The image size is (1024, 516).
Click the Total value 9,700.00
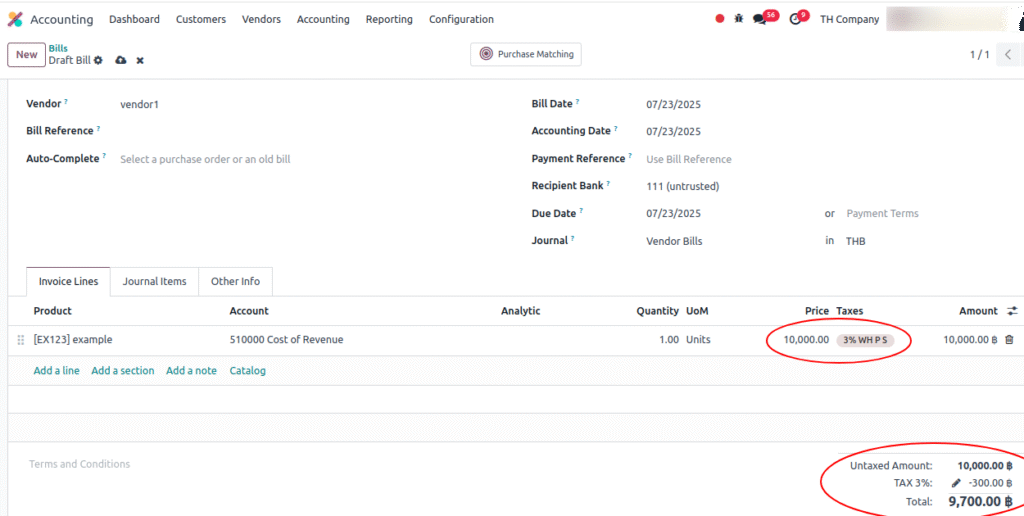(980, 501)
